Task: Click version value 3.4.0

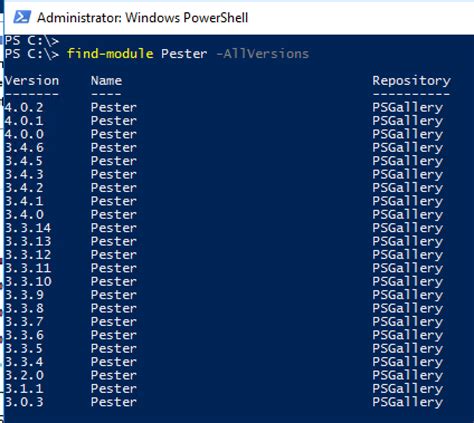Action: [x=24, y=214]
